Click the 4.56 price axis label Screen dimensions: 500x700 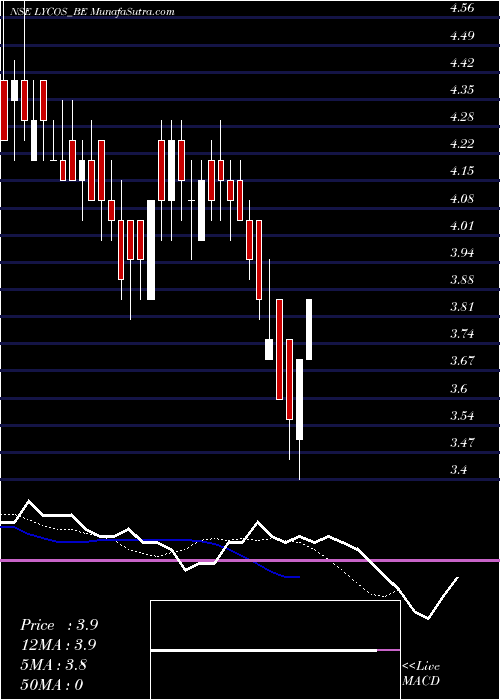[x=463, y=8]
